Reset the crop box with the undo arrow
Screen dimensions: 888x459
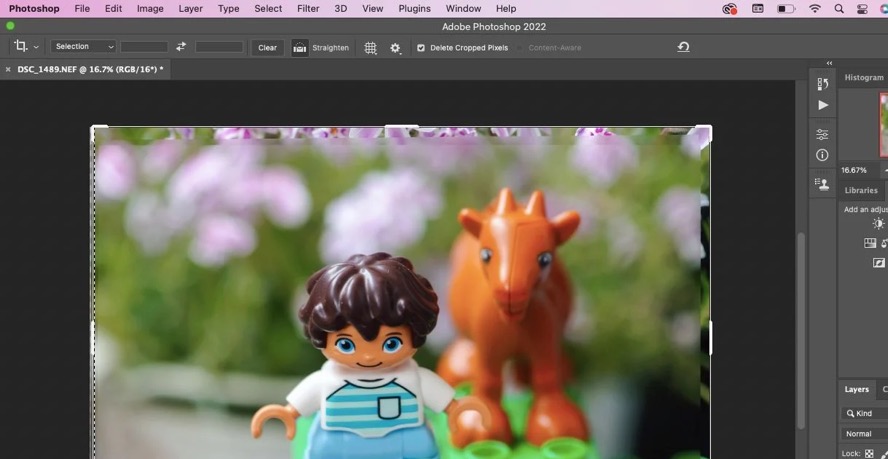[683, 47]
